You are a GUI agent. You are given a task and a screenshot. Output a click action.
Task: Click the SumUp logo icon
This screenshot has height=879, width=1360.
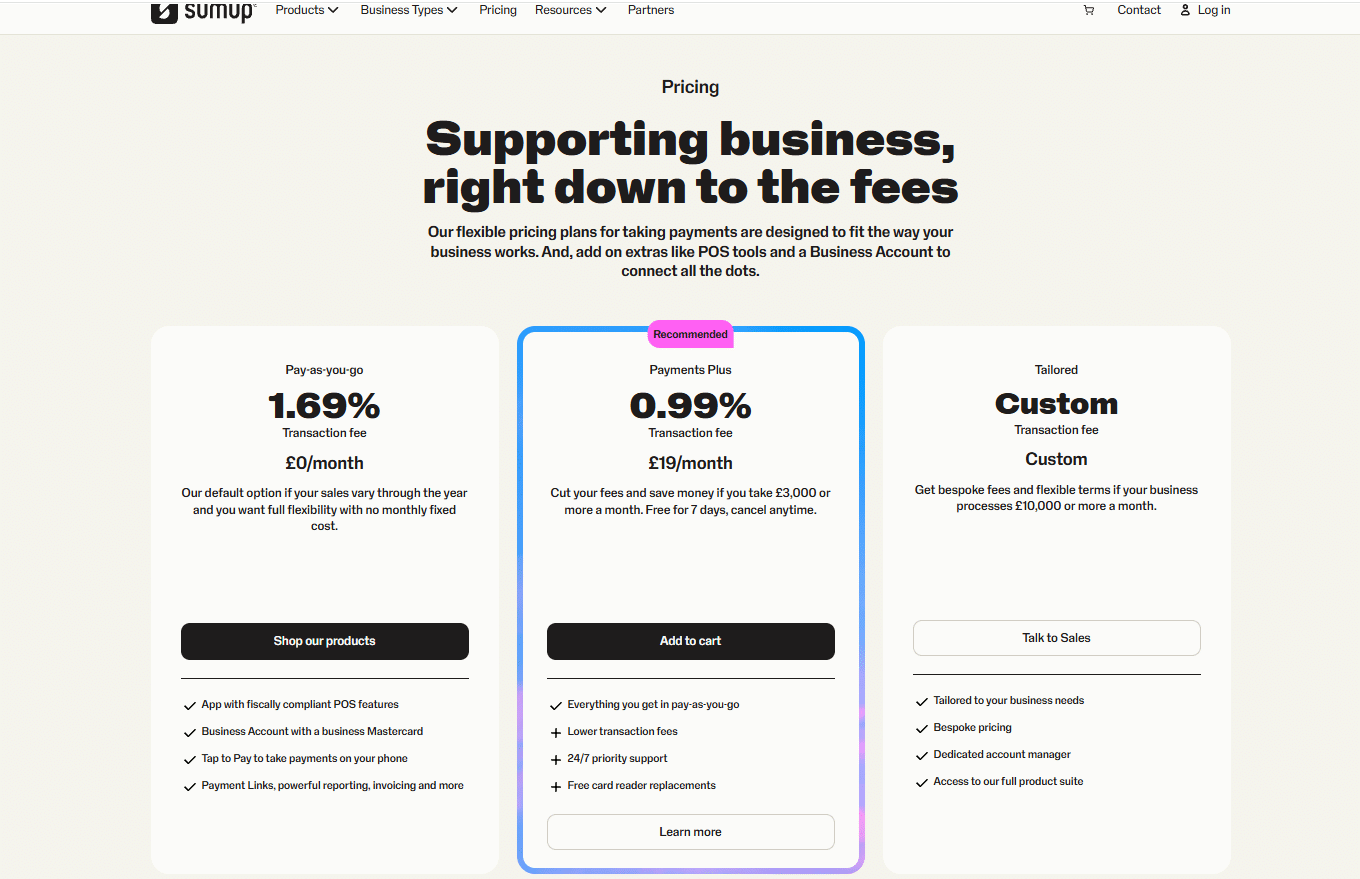pos(165,12)
